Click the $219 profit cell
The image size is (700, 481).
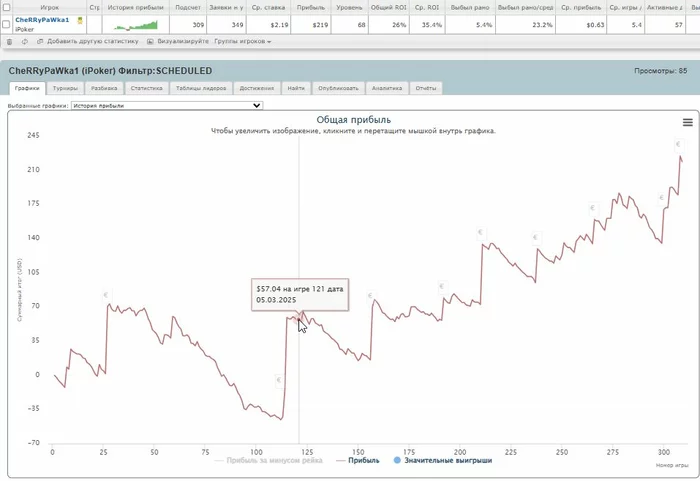311,25
